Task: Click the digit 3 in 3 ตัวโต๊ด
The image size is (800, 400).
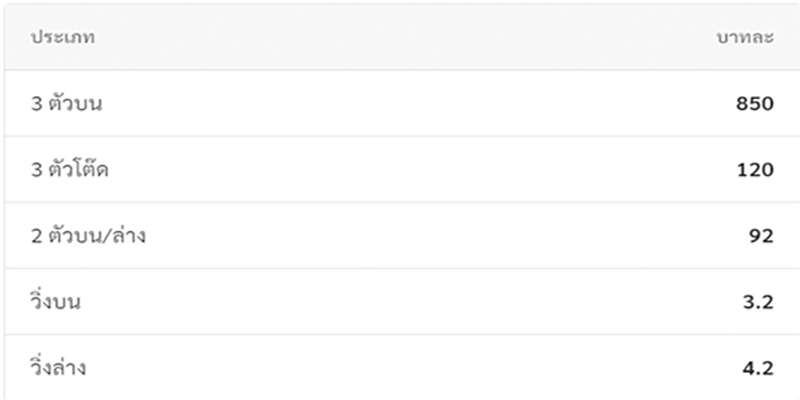Action: pyautogui.click(x=37, y=170)
